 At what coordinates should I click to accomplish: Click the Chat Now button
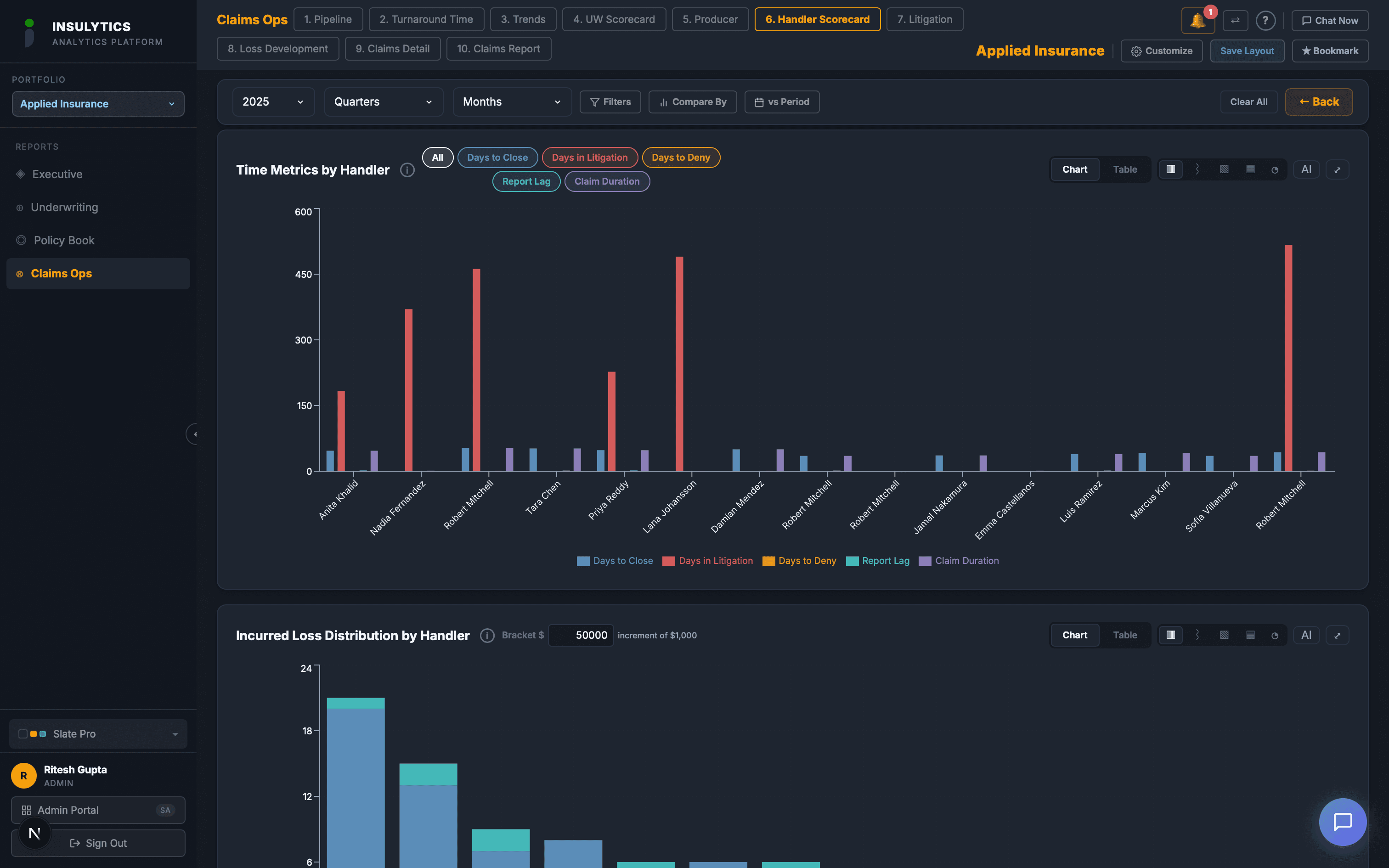pyautogui.click(x=1329, y=21)
